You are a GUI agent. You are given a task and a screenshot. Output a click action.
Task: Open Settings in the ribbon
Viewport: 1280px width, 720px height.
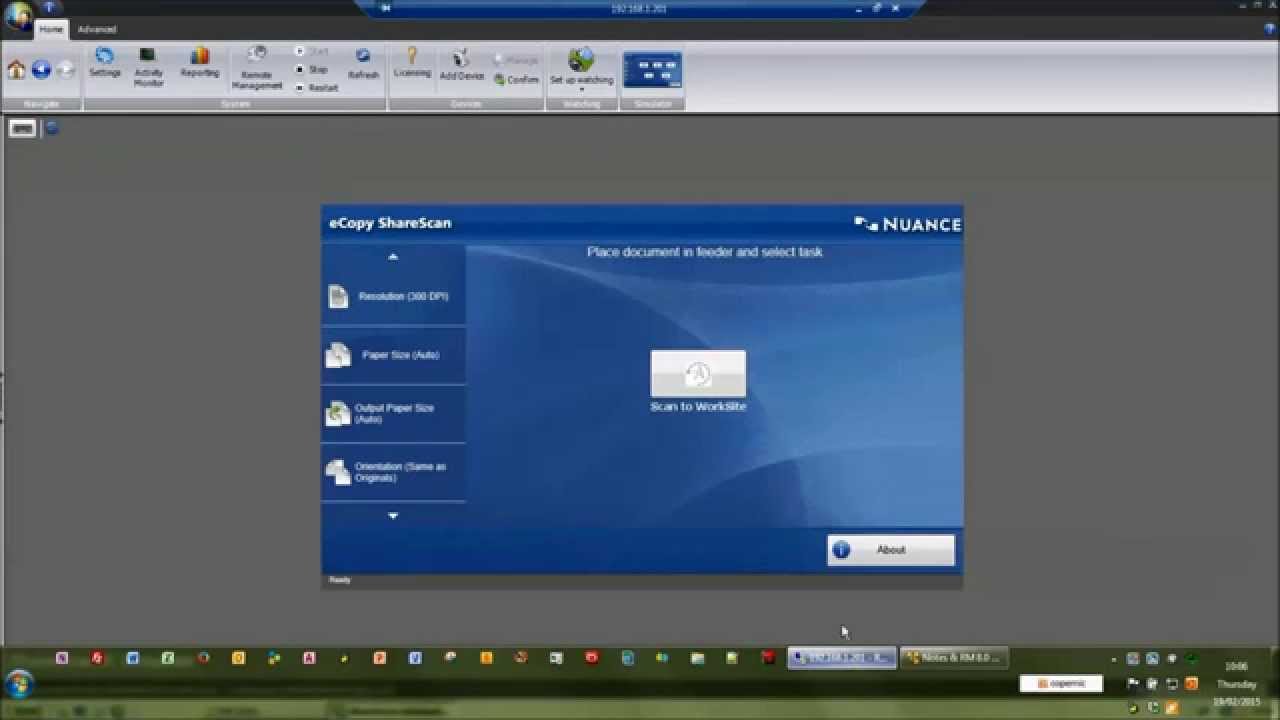[105, 62]
